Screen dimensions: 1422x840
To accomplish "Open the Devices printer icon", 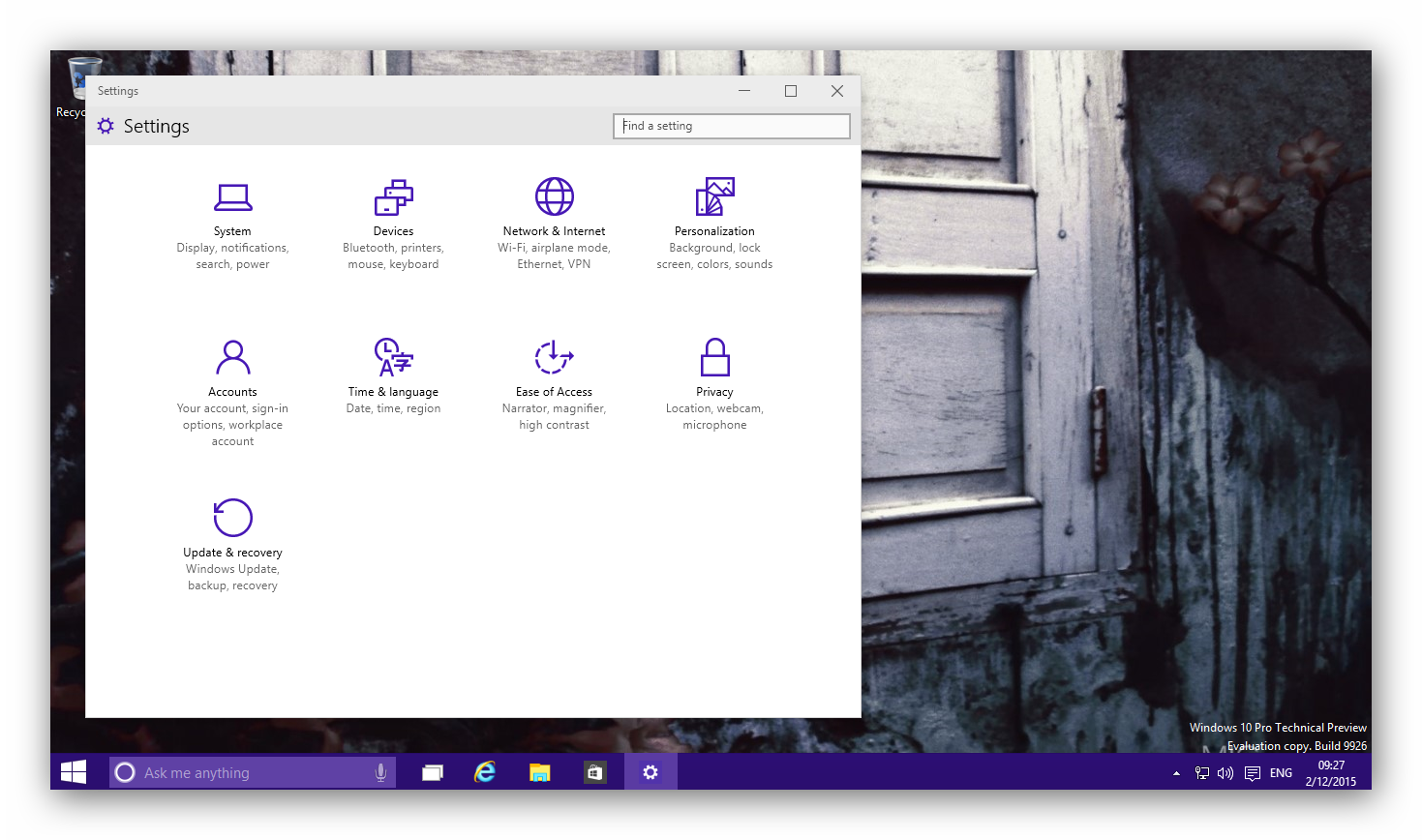I will [x=394, y=197].
